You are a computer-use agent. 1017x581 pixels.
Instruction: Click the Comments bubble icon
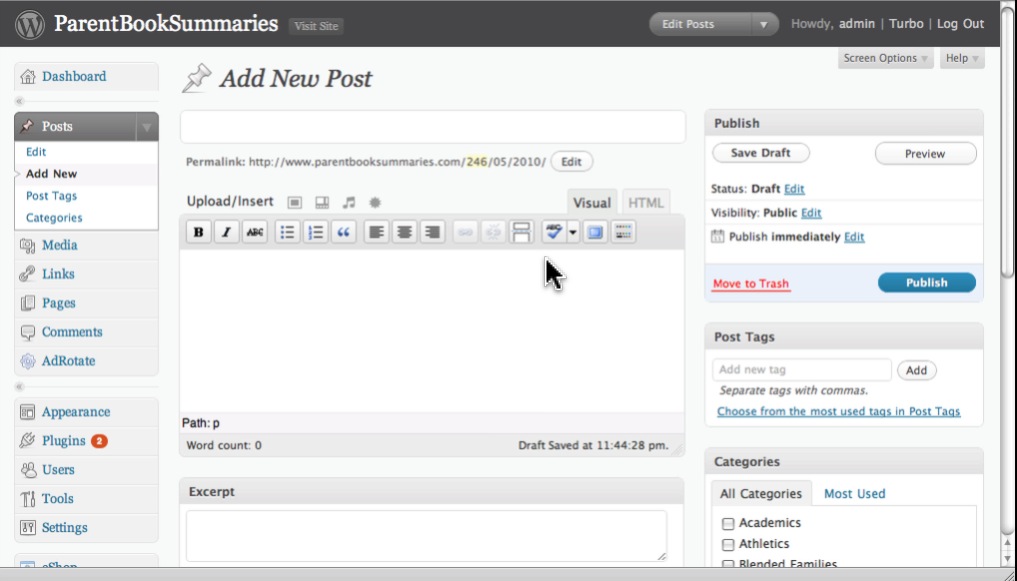(x=28, y=333)
